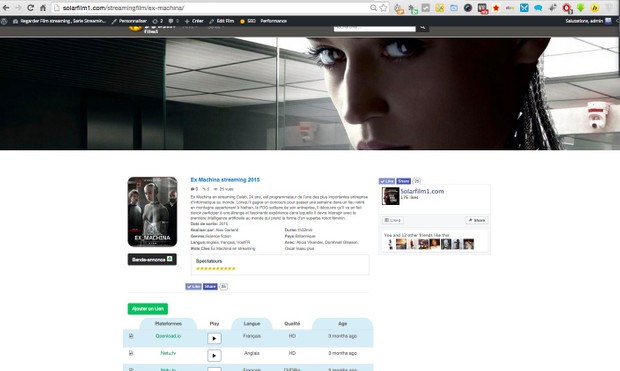Screen dimensions: 620x371
Task: Open the Créer menu in admin bar
Action: (x=194, y=21)
